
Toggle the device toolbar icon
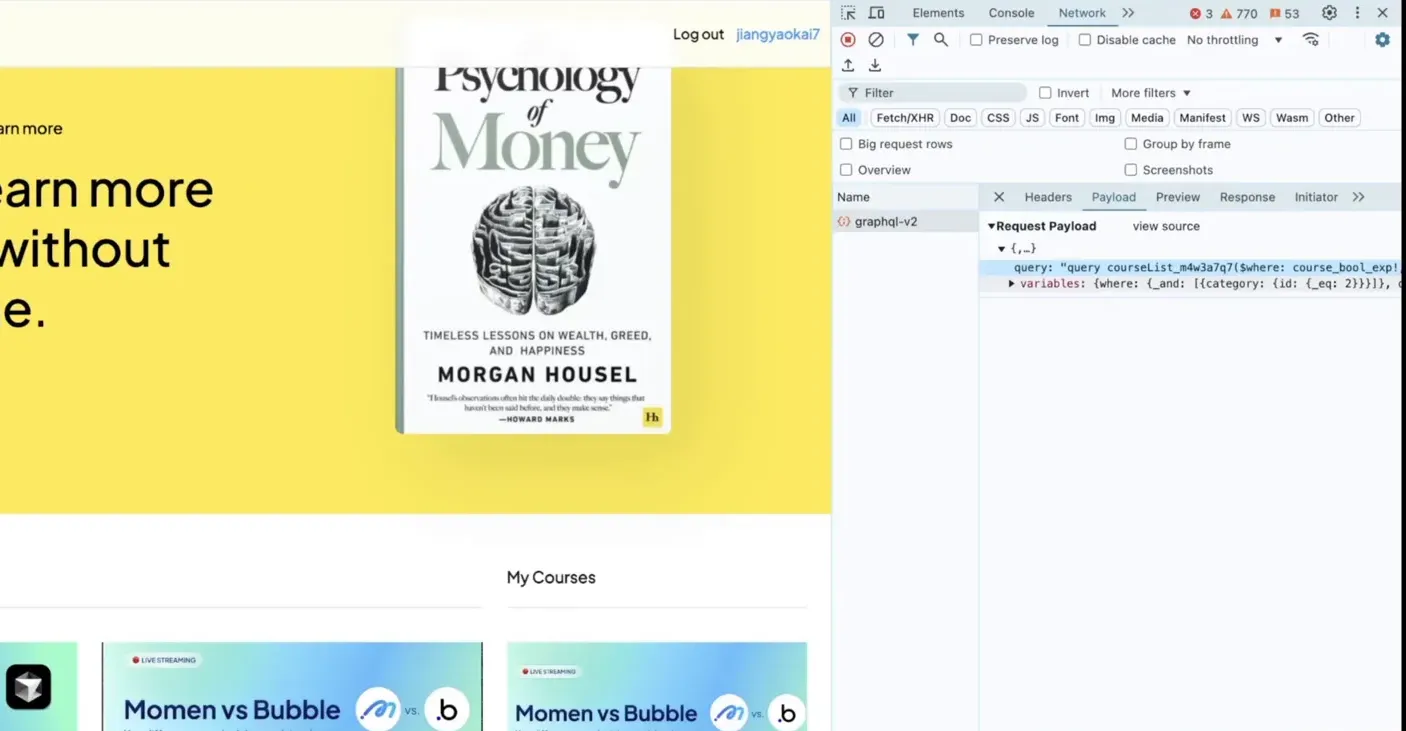tap(876, 13)
